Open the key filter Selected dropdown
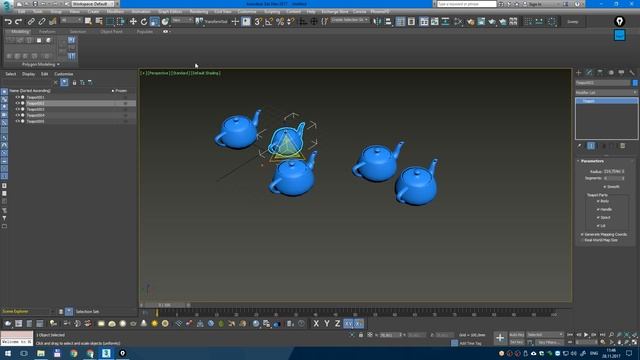 point(544,335)
